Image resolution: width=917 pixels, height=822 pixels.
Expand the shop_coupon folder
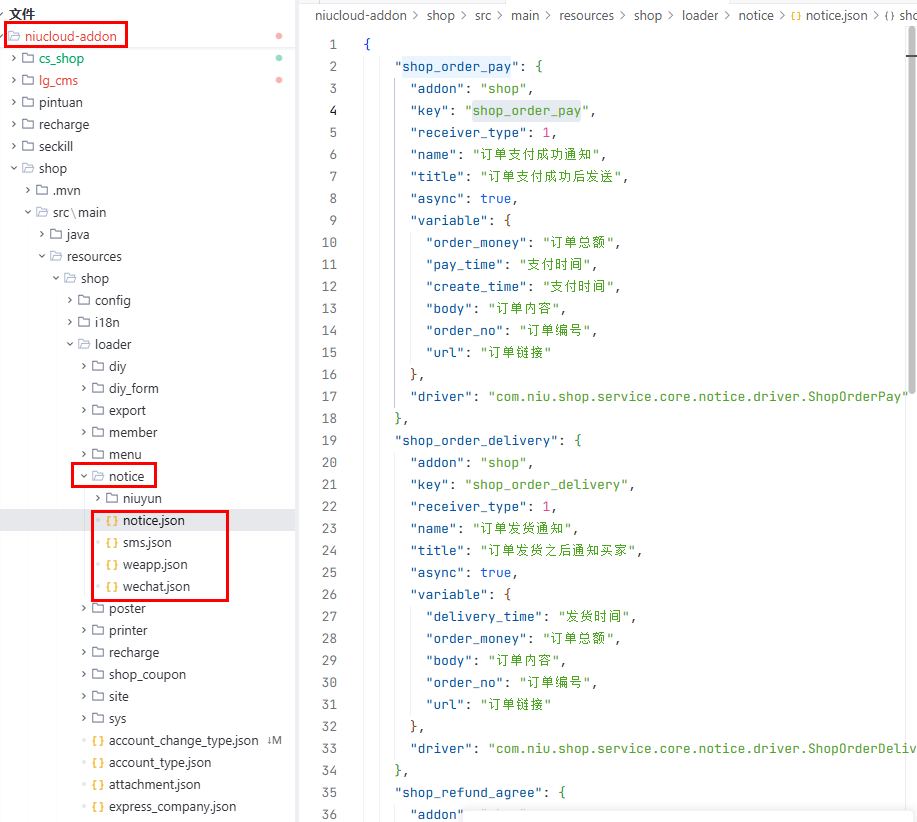point(85,675)
